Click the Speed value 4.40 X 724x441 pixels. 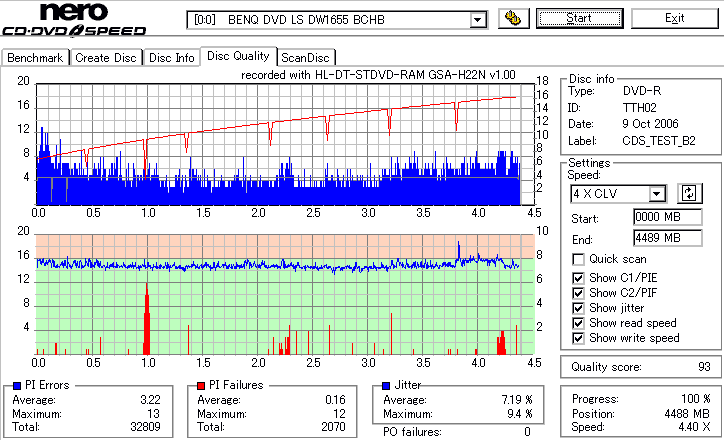[x=694, y=427]
